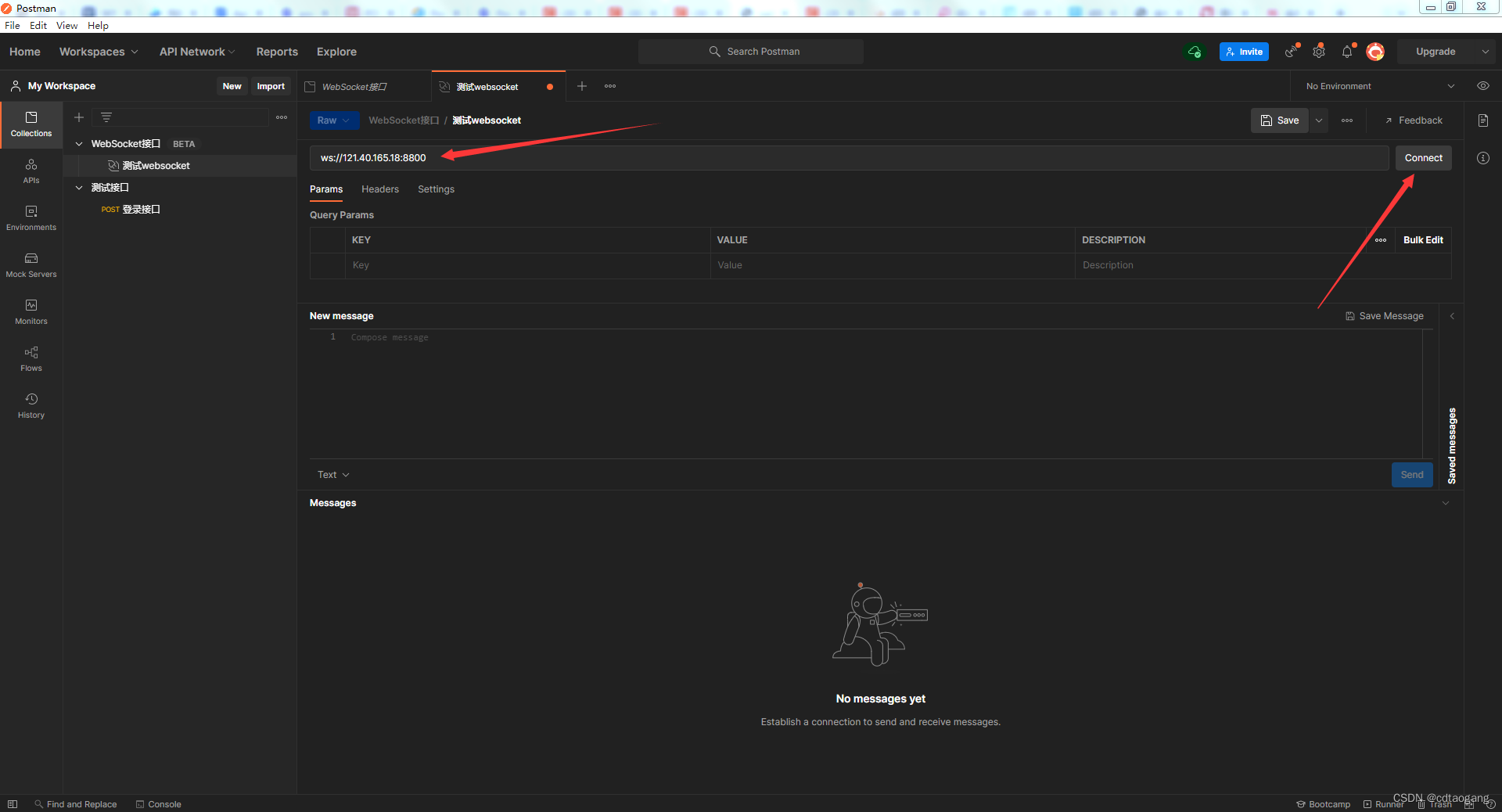The image size is (1502, 812).
Task: Open the No Environment selector
Action: pos(1380,86)
